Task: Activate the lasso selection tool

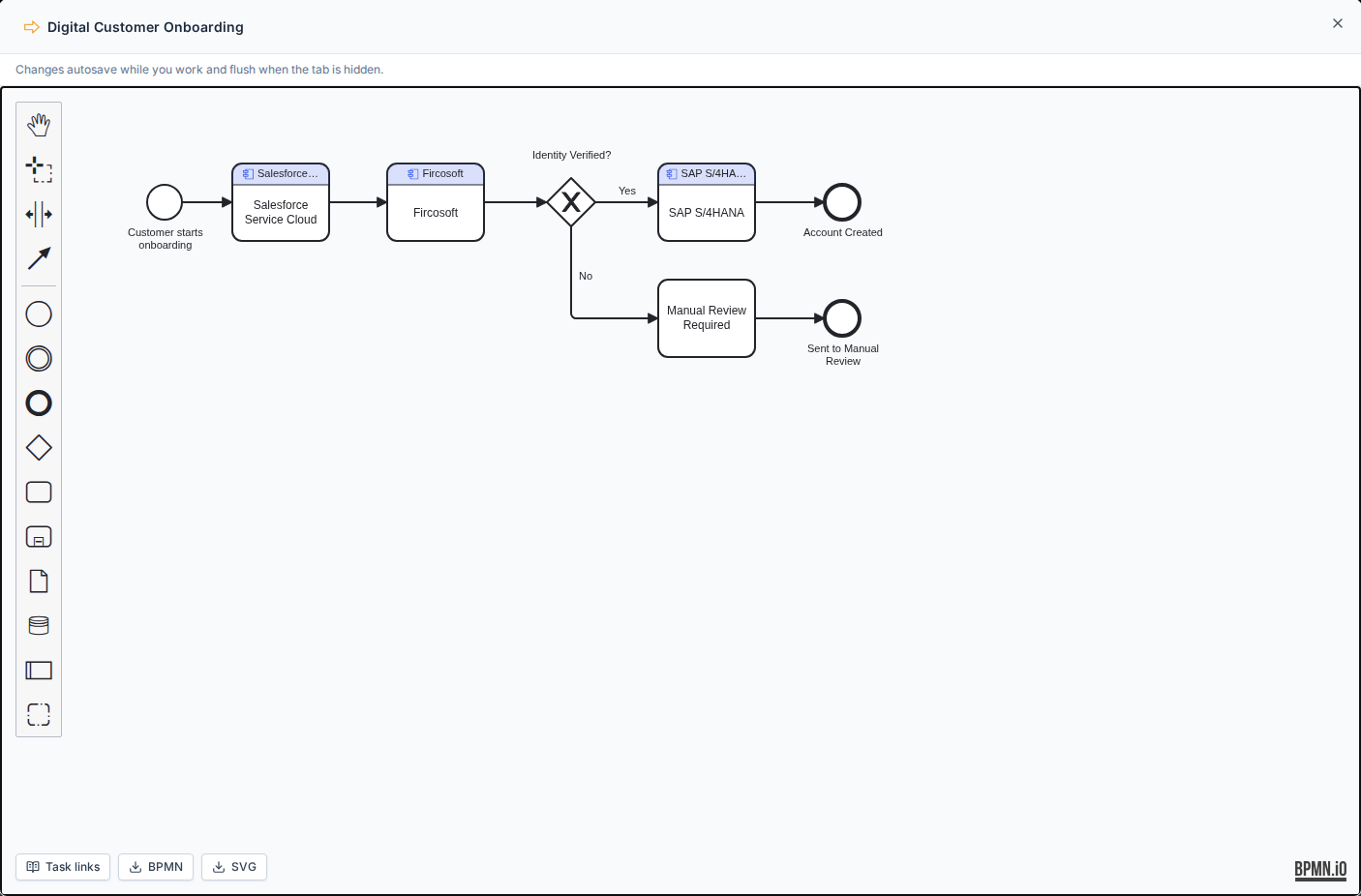Action: [x=39, y=169]
